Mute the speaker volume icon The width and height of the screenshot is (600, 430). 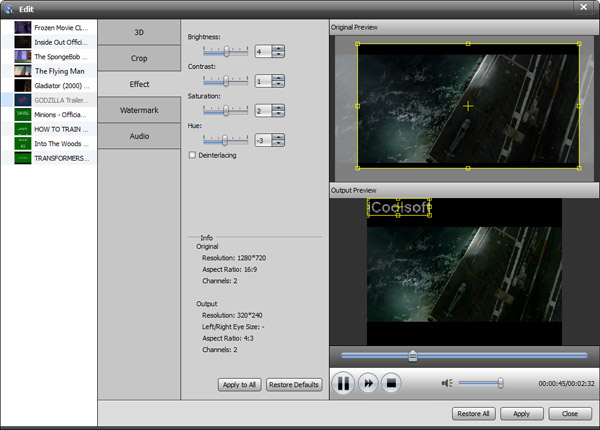(447, 383)
